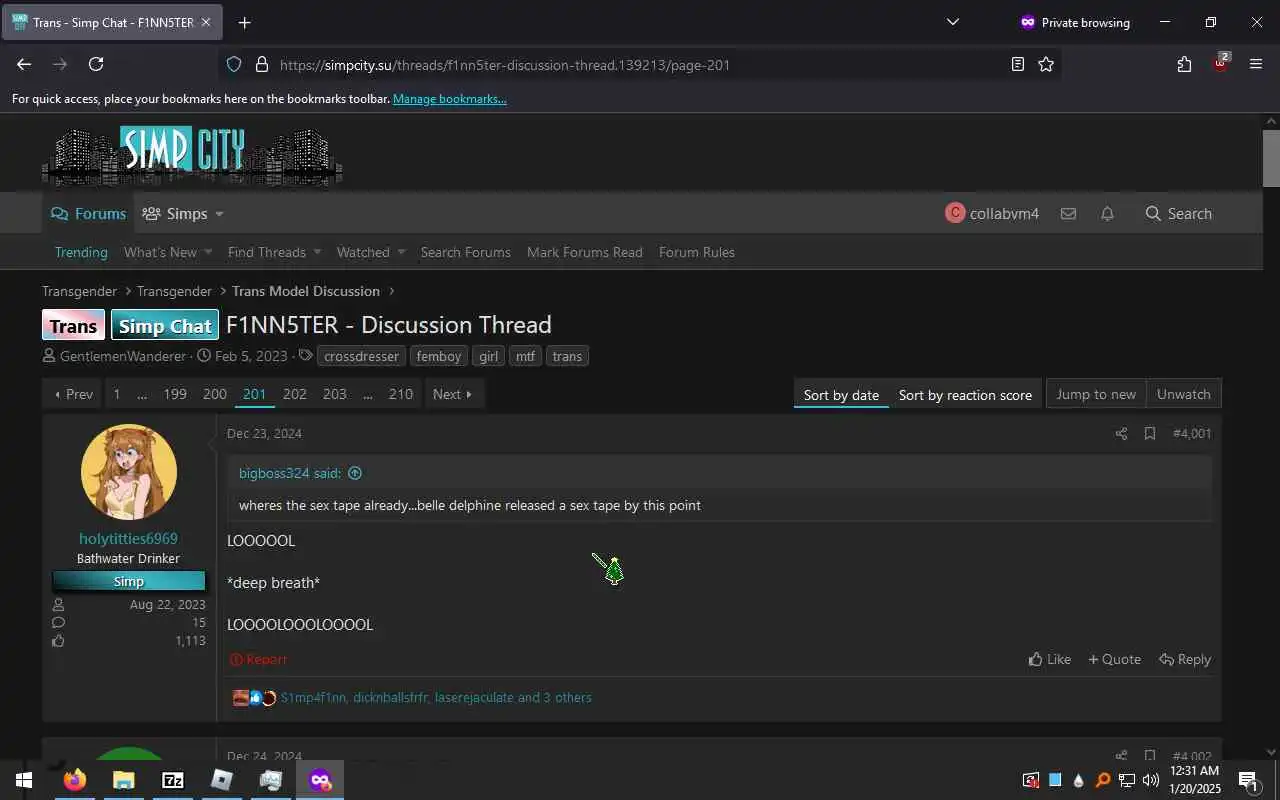Jump to bigboss324 quoted post arrow
The width and height of the screenshot is (1280, 800).
tap(354, 473)
